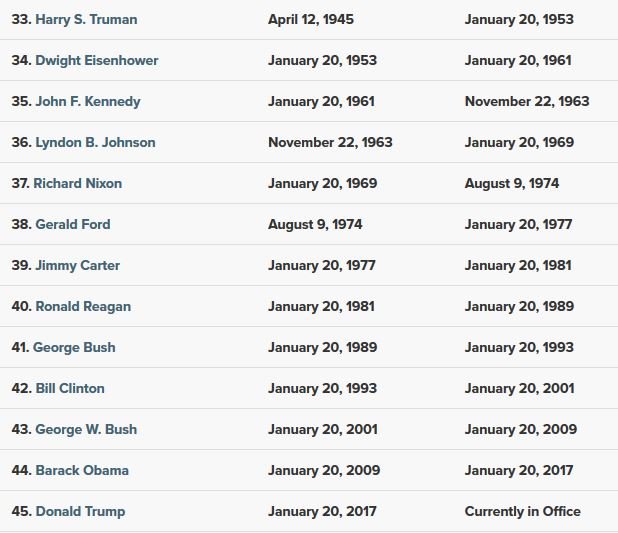
Task: Open the Gerald Ford link
Action: [73, 224]
